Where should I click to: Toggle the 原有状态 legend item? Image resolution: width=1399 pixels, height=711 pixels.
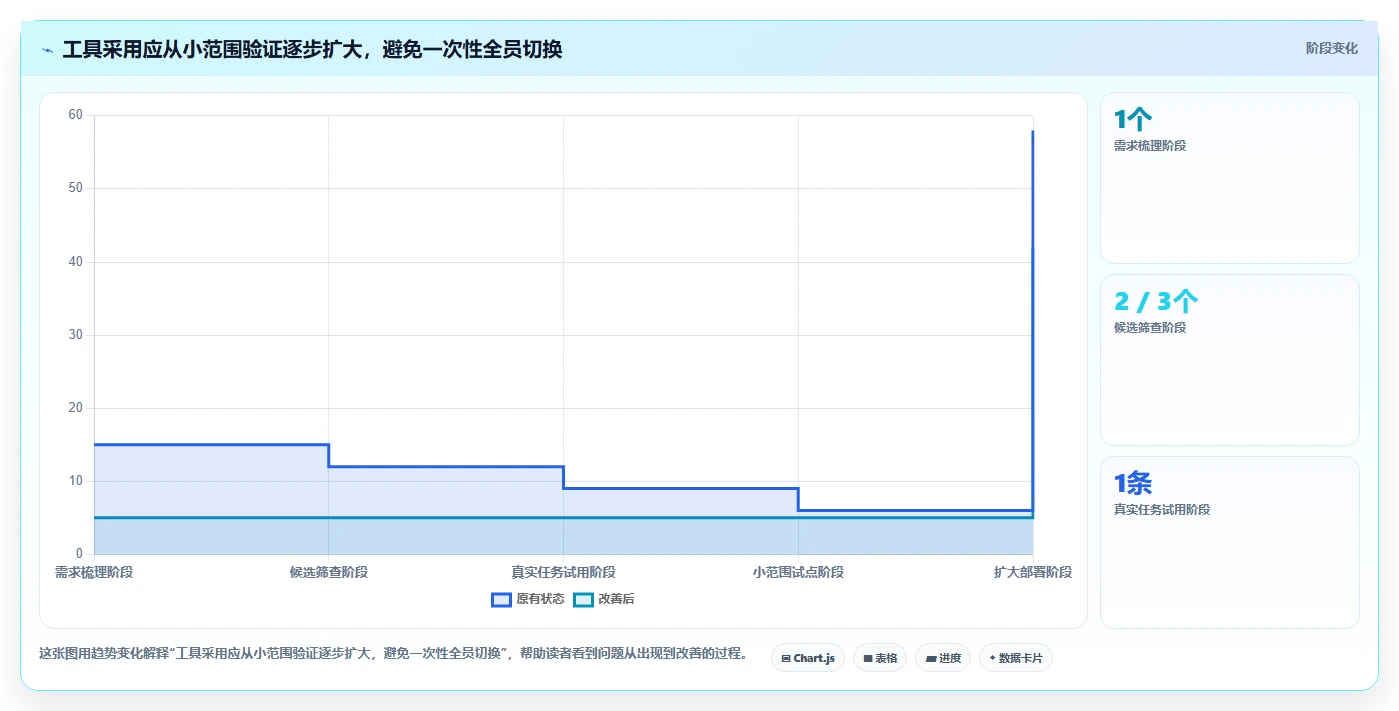(x=528, y=599)
